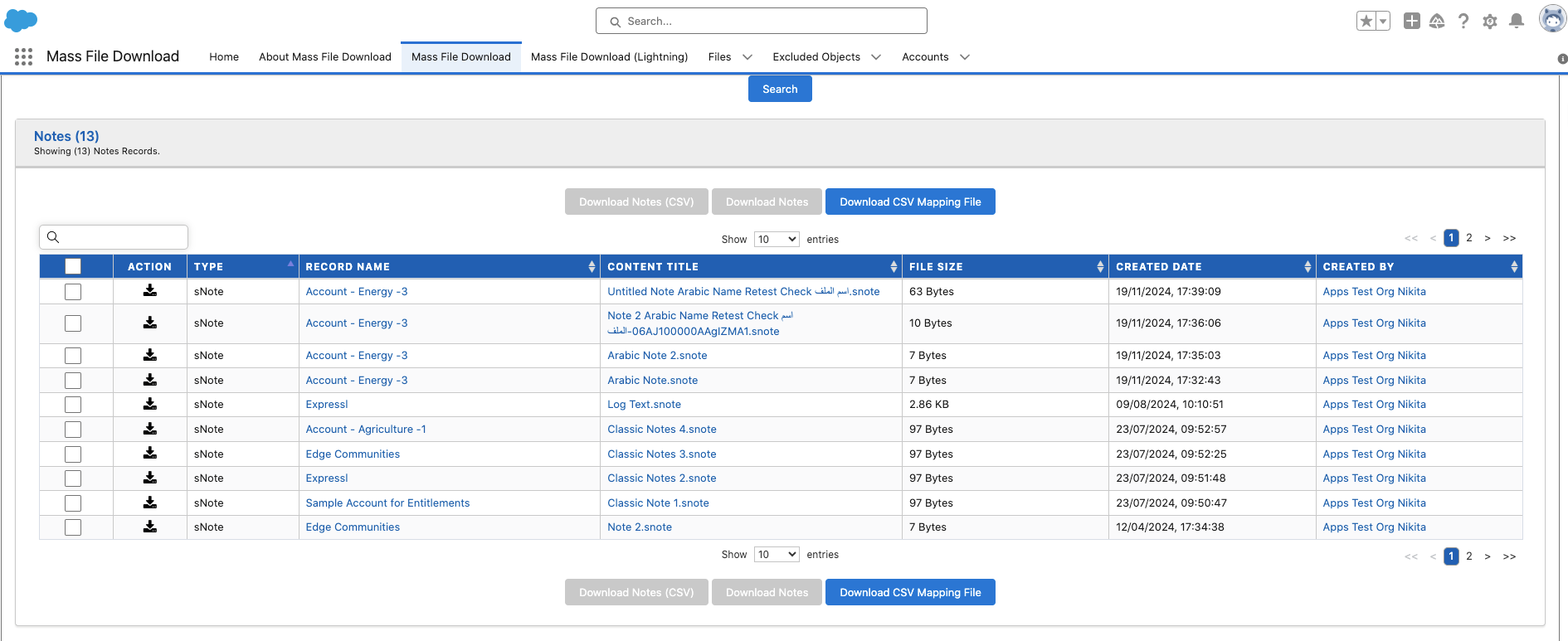Open the bottom Show entries dropdown
1568x641 pixels.
coord(777,554)
